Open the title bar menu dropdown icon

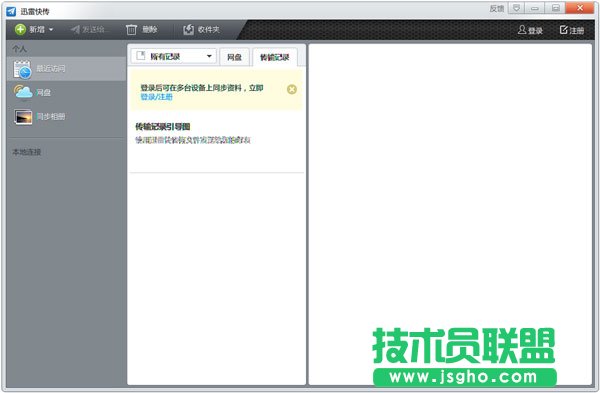point(517,8)
